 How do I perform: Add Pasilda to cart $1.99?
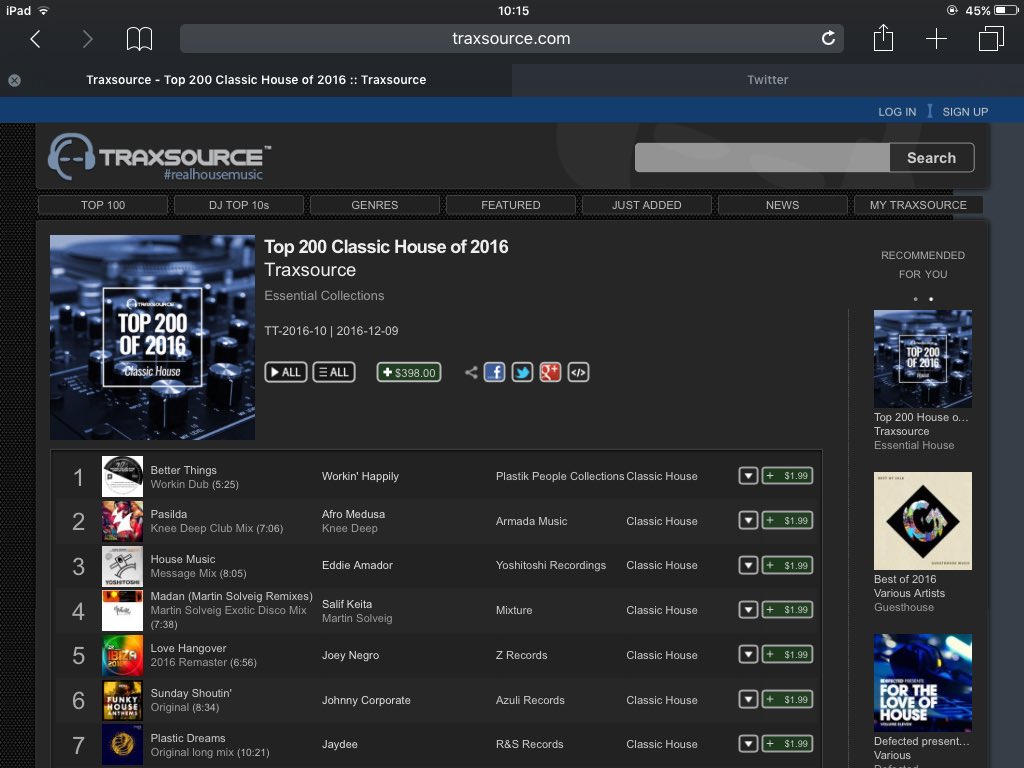click(788, 520)
